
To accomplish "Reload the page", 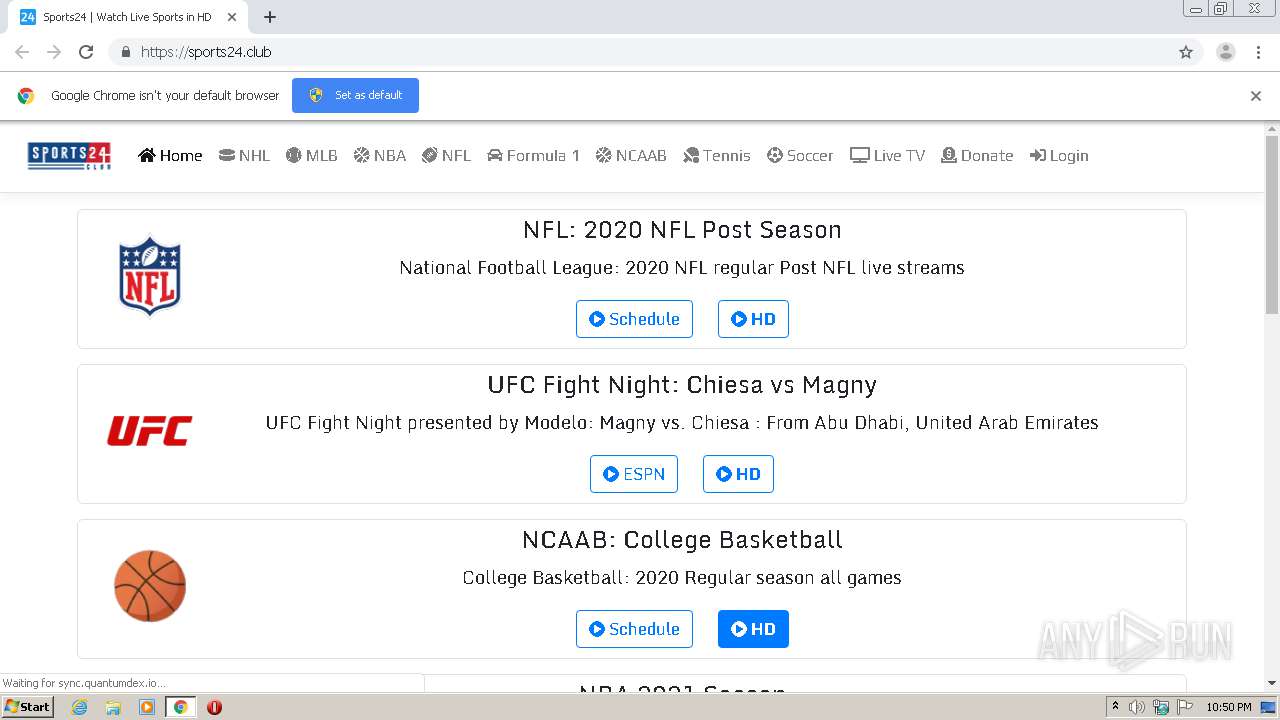I will click(x=86, y=52).
